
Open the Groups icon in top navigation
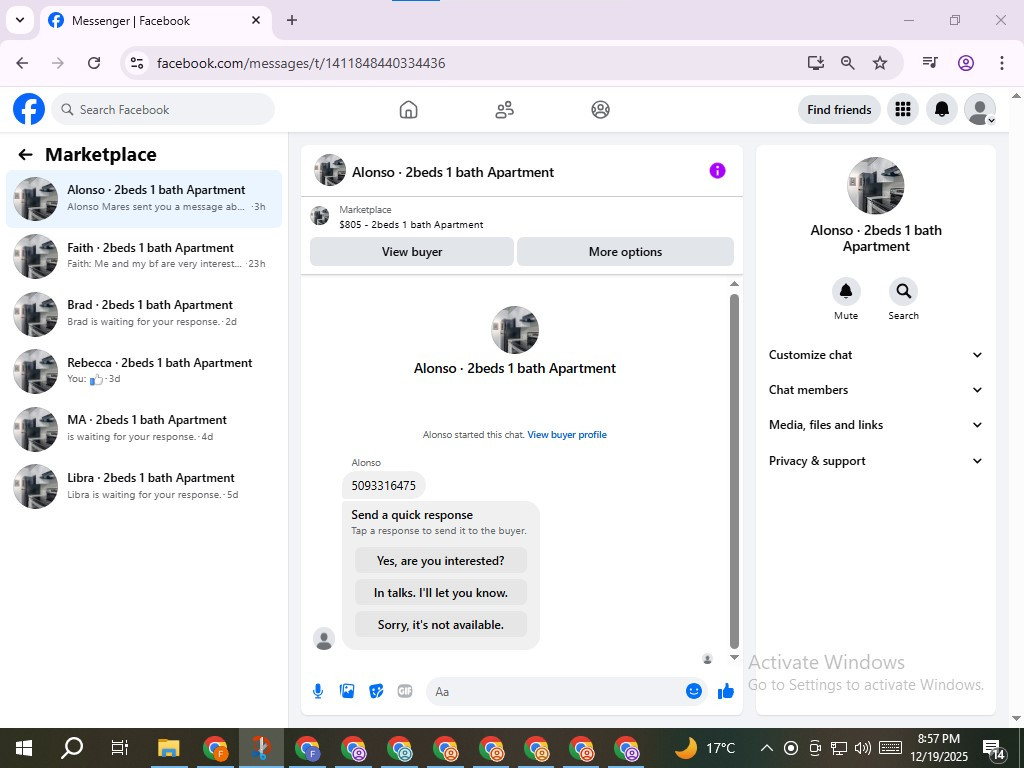[x=600, y=110]
